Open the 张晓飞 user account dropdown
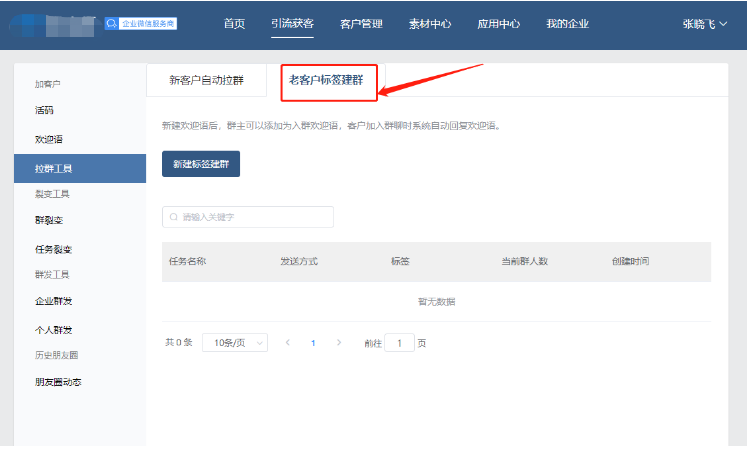This screenshot has width=748, height=453. coord(704,24)
